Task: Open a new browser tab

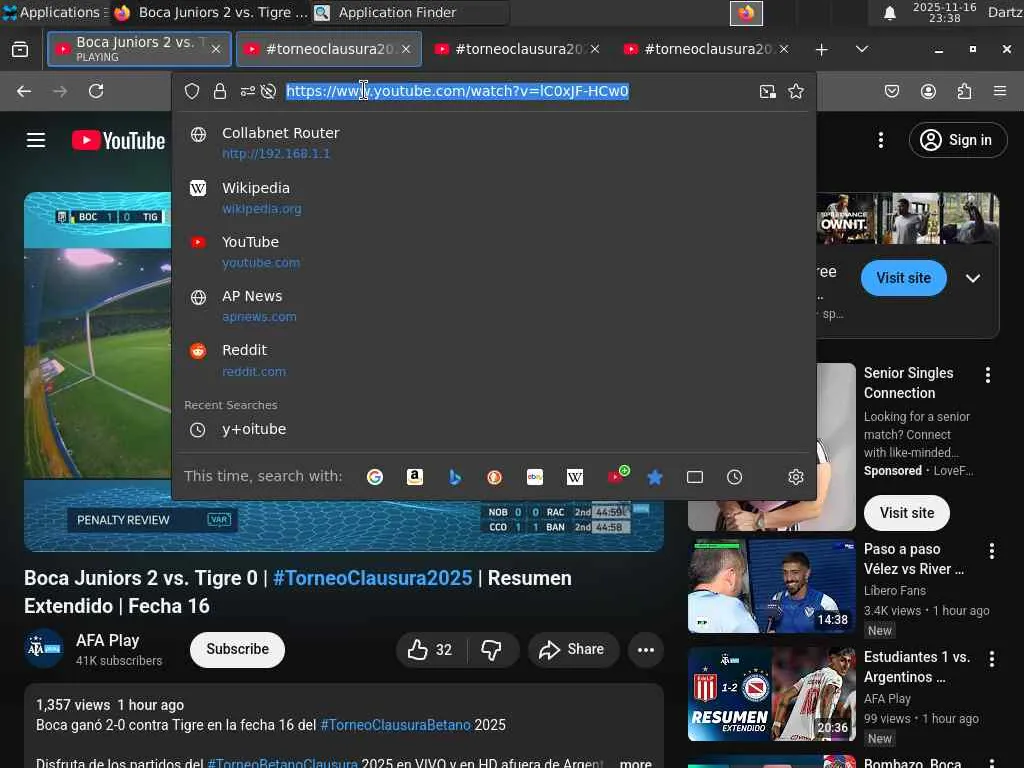Action: pyautogui.click(x=822, y=49)
